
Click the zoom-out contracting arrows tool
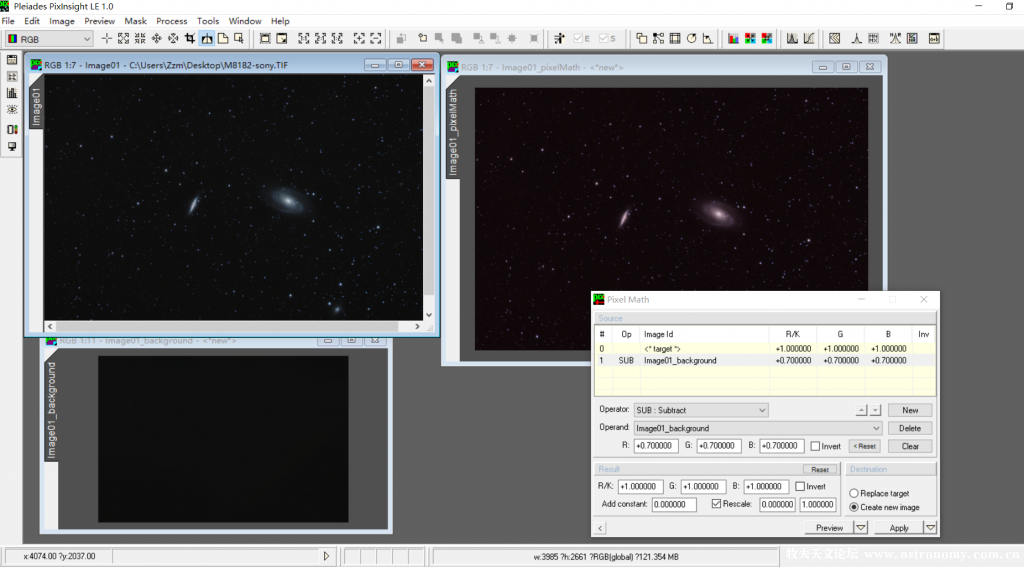click(x=140, y=39)
